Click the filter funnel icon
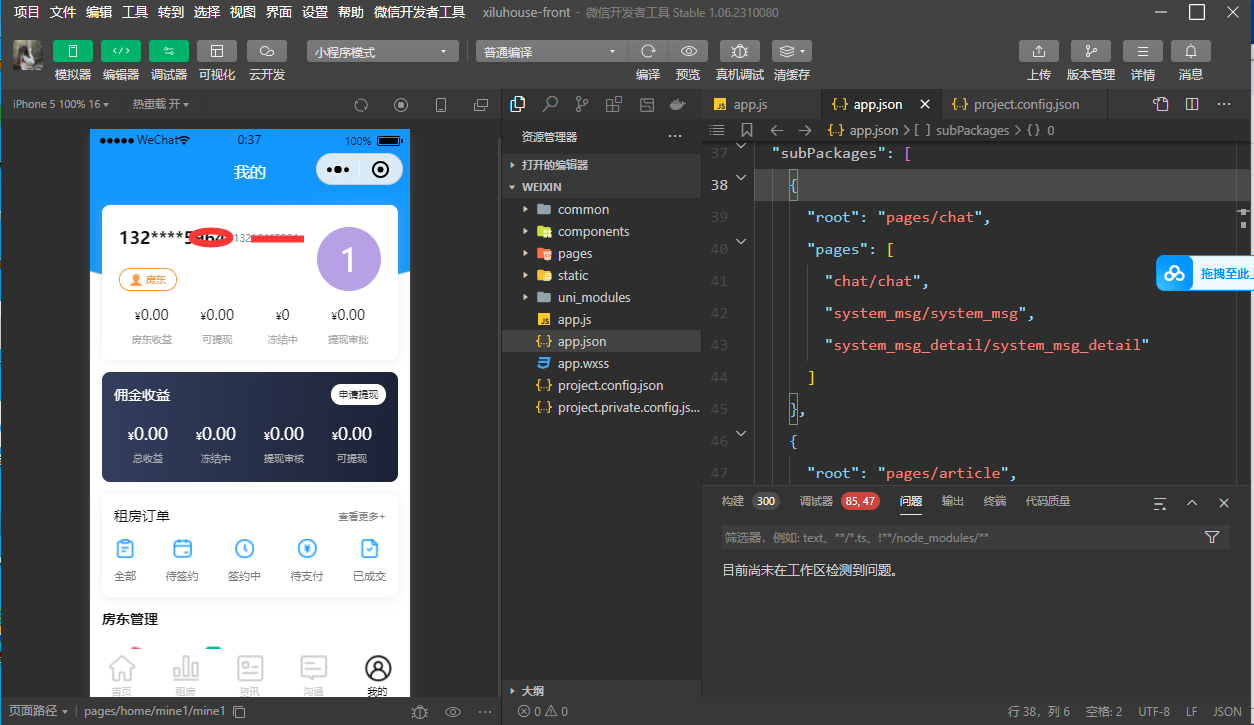 (x=1212, y=537)
